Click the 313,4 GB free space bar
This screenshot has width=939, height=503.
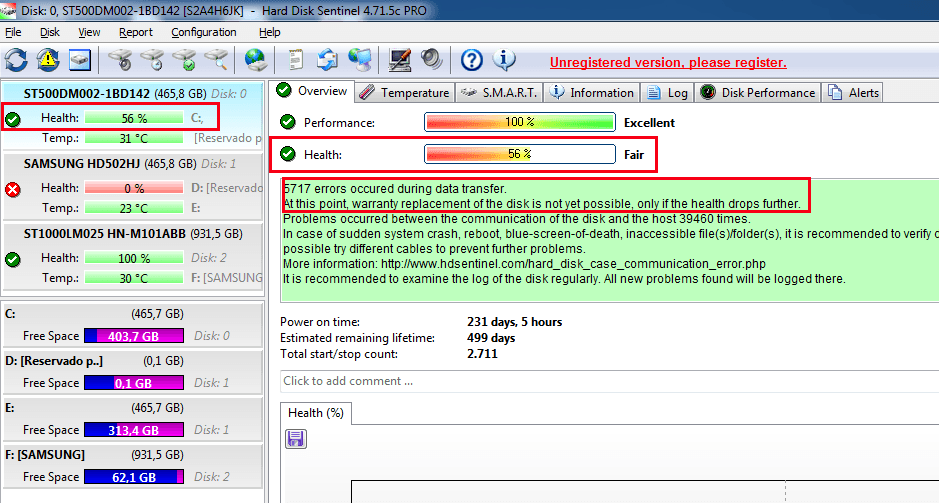134,430
